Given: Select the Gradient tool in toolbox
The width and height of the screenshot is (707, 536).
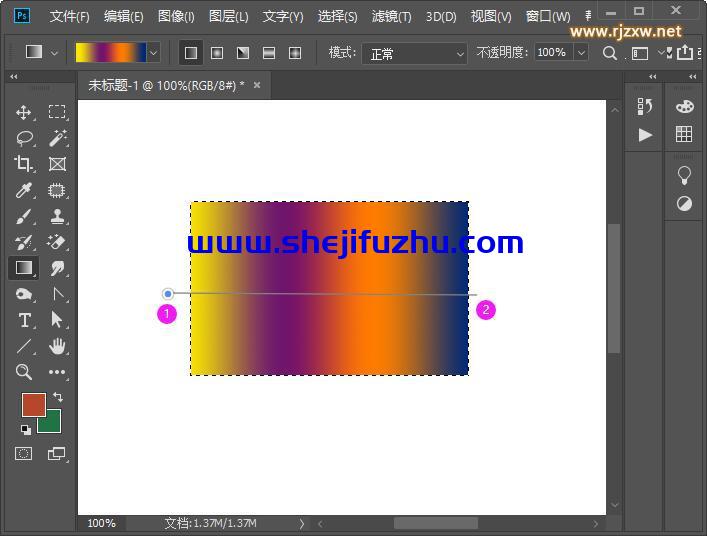Looking at the screenshot, I should (23, 268).
